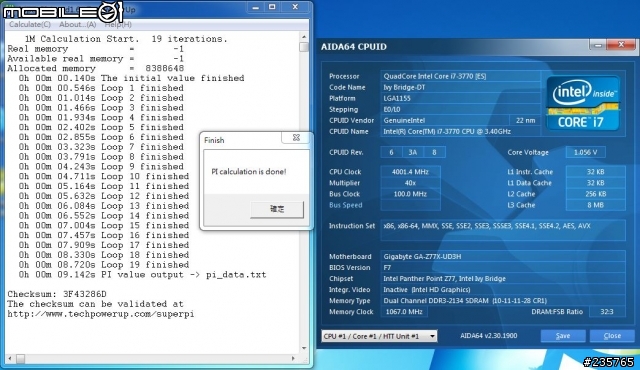Click the Chipset value 'Intel Panther Point Z77'
The width and height of the screenshot is (640, 370).
(503, 279)
